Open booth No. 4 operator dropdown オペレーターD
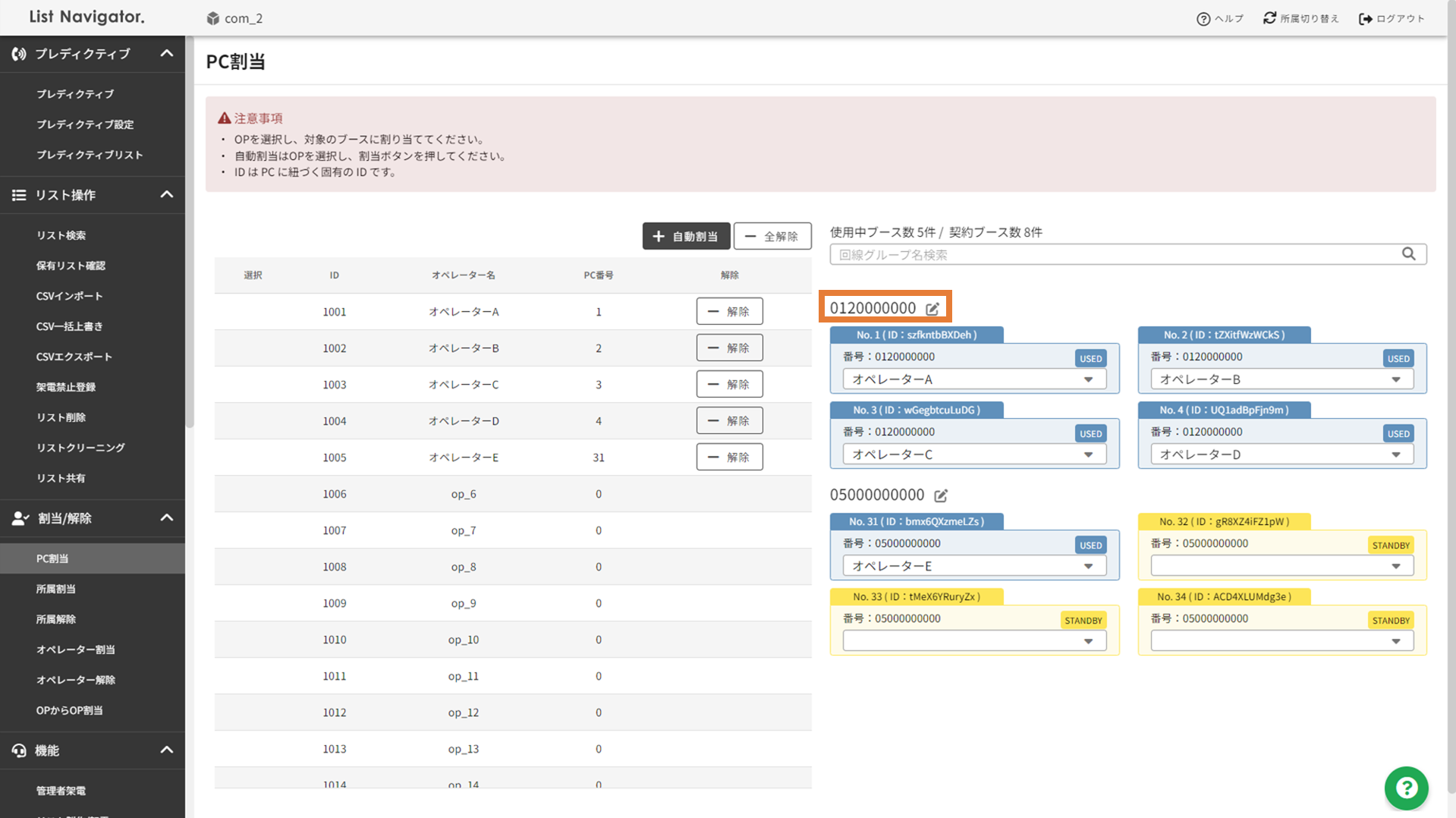1456x818 pixels. (x=1282, y=455)
